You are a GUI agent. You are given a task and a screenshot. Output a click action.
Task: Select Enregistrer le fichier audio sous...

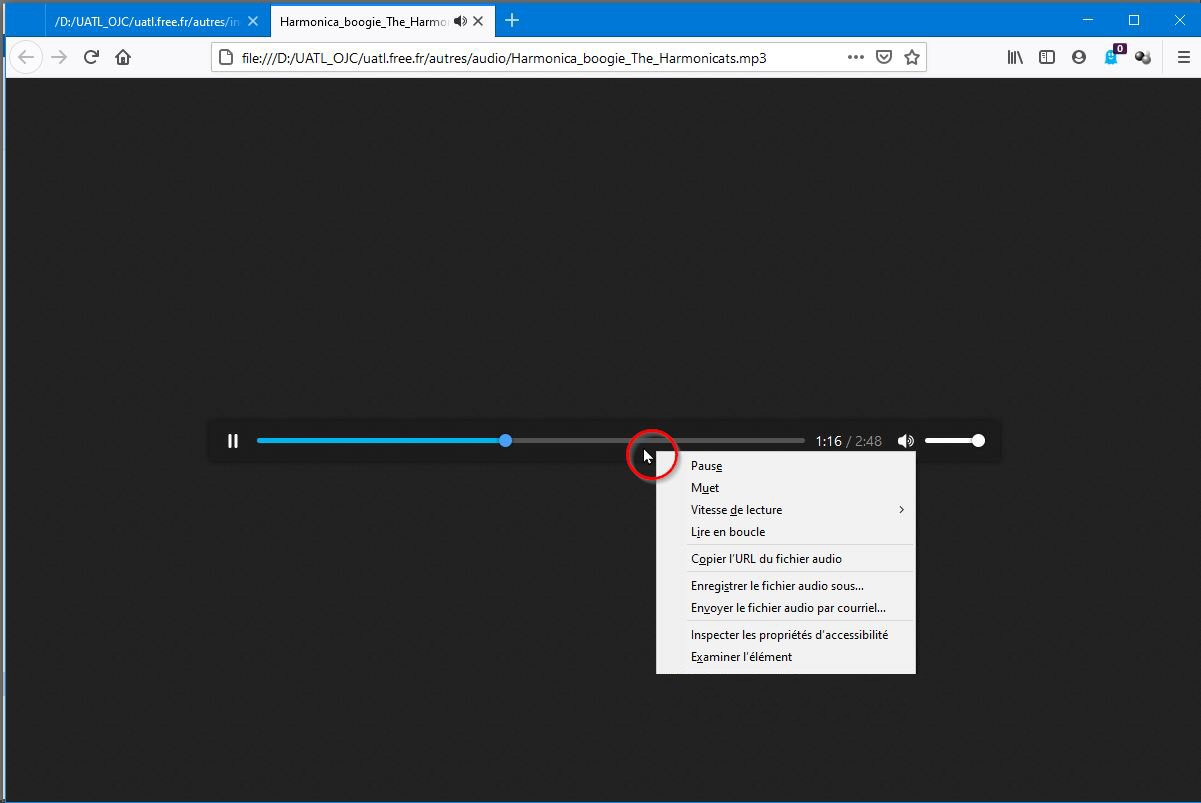pos(785,586)
